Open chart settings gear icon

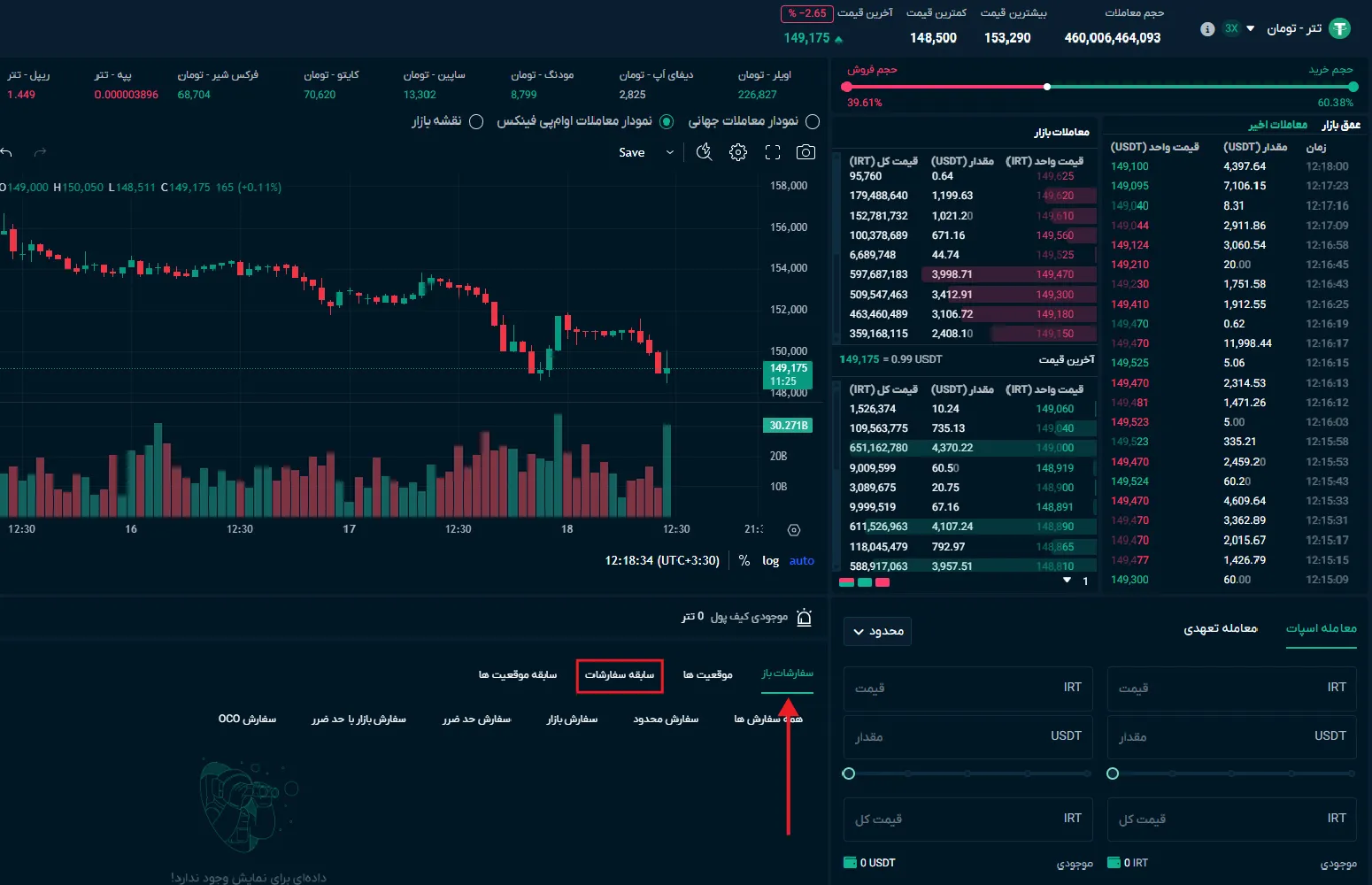click(x=738, y=152)
